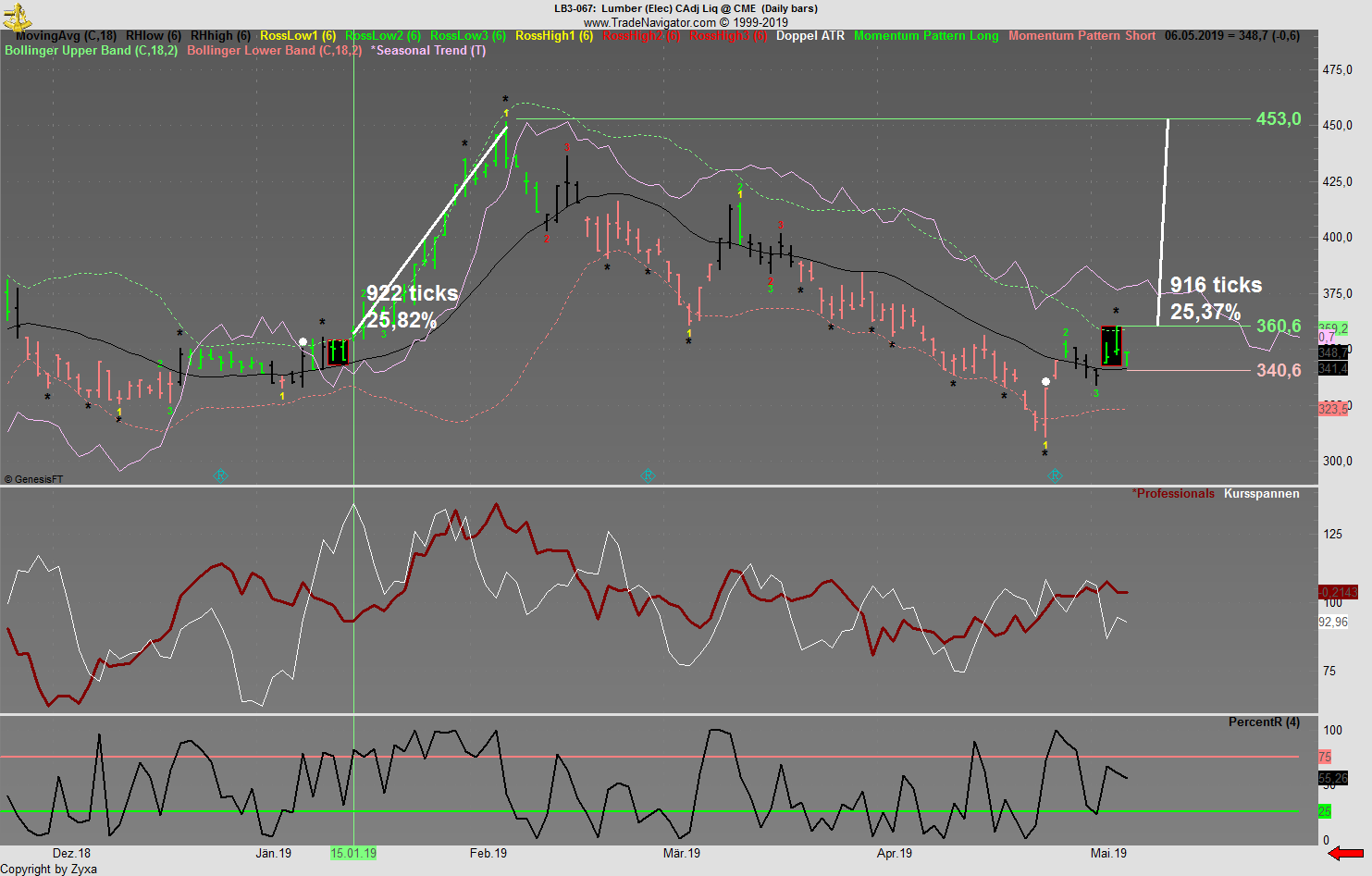1372x876 pixels.
Task: Select the rollover diamond marker near Mär.19
Action: pyautogui.click(x=648, y=476)
